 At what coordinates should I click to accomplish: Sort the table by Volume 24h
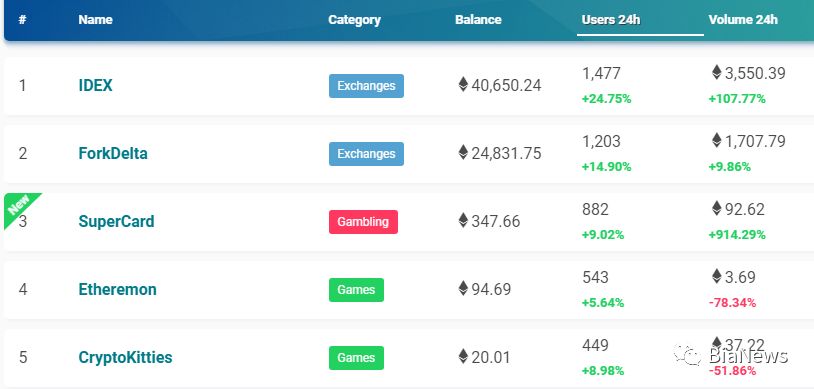pos(743,20)
